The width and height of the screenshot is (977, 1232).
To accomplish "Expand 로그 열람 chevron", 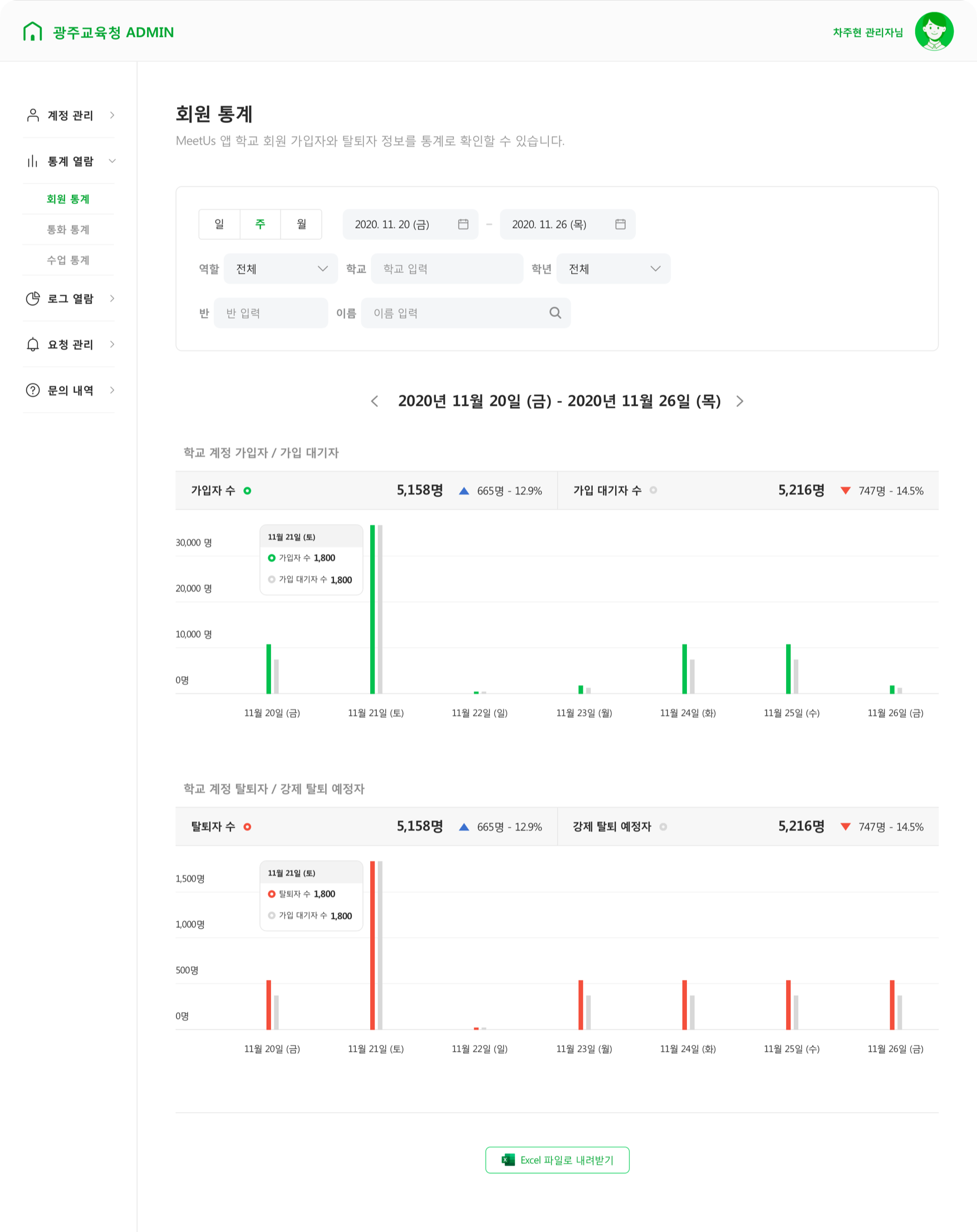I will 112,298.
